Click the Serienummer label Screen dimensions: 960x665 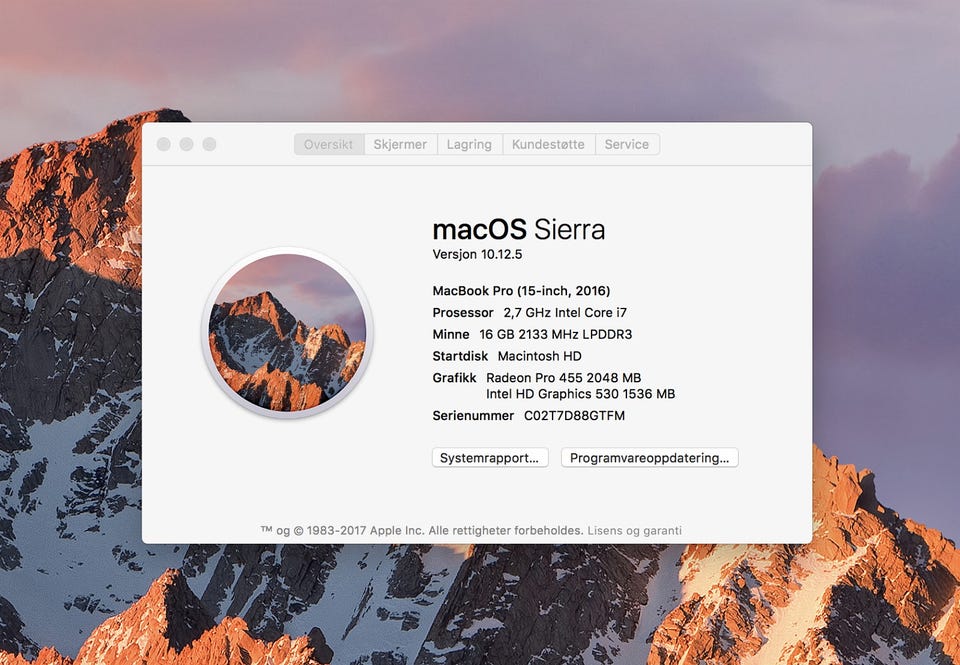(473, 416)
